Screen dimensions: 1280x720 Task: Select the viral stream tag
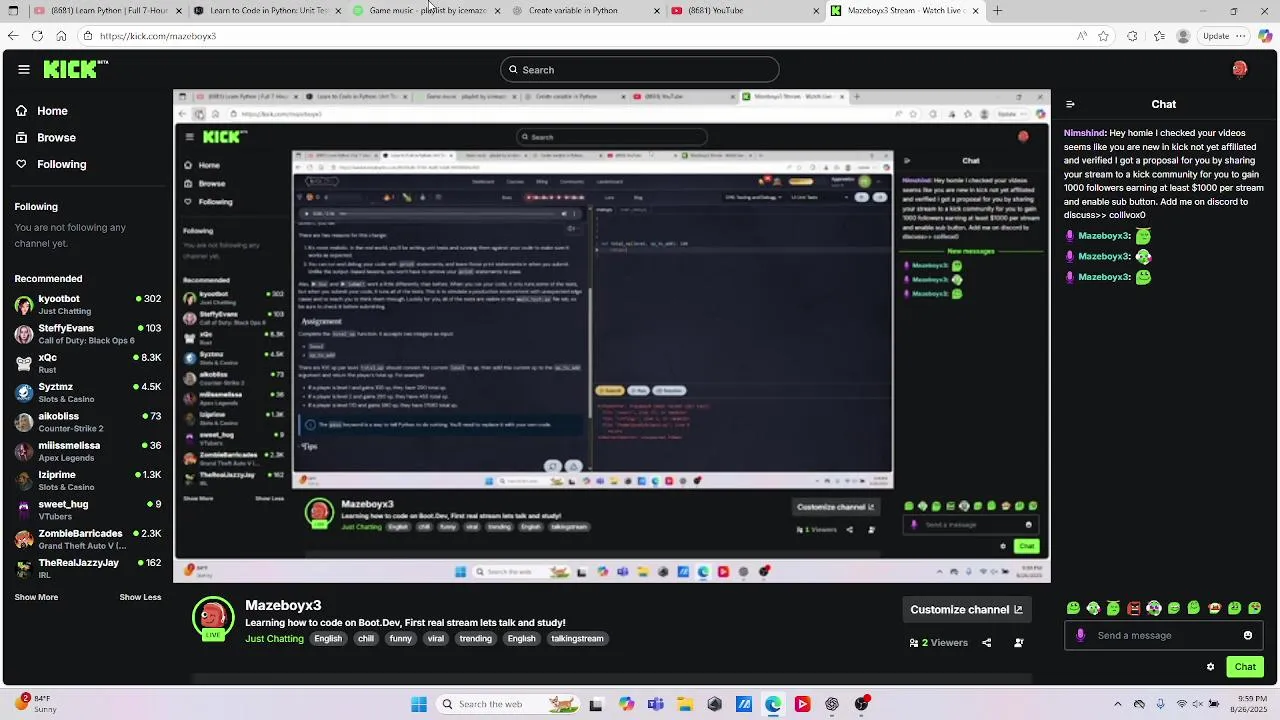point(436,638)
